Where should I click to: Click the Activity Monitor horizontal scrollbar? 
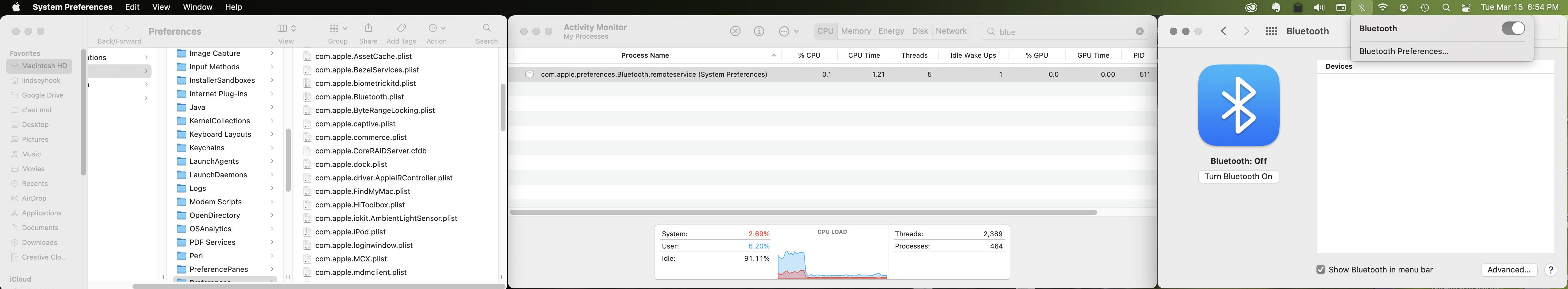pyautogui.click(x=804, y=212)
